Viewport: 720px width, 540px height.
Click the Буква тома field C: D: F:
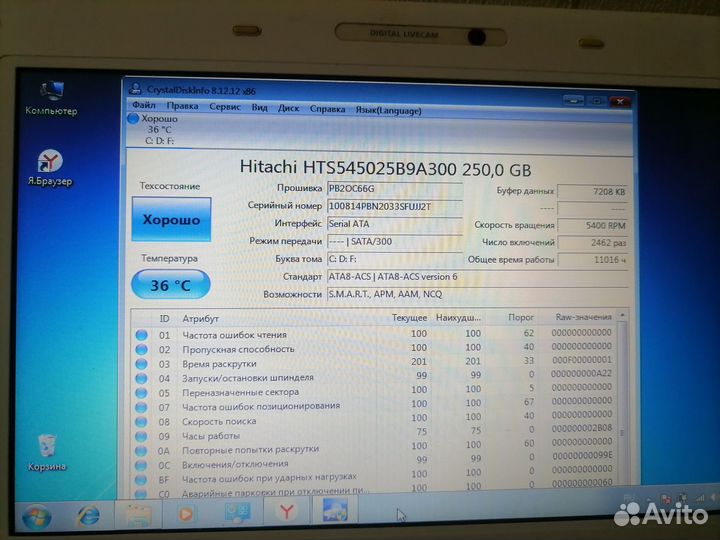(x=394, y=259)
